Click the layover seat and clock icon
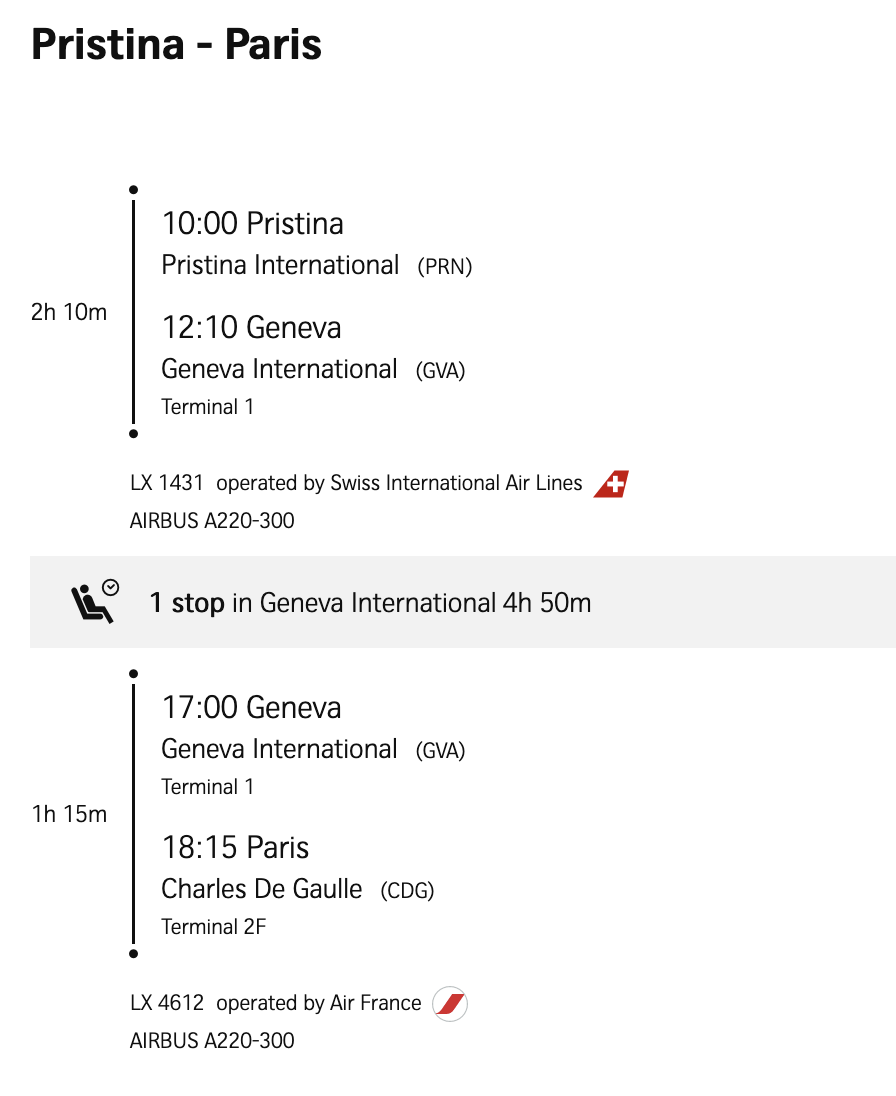 (95, 602)
